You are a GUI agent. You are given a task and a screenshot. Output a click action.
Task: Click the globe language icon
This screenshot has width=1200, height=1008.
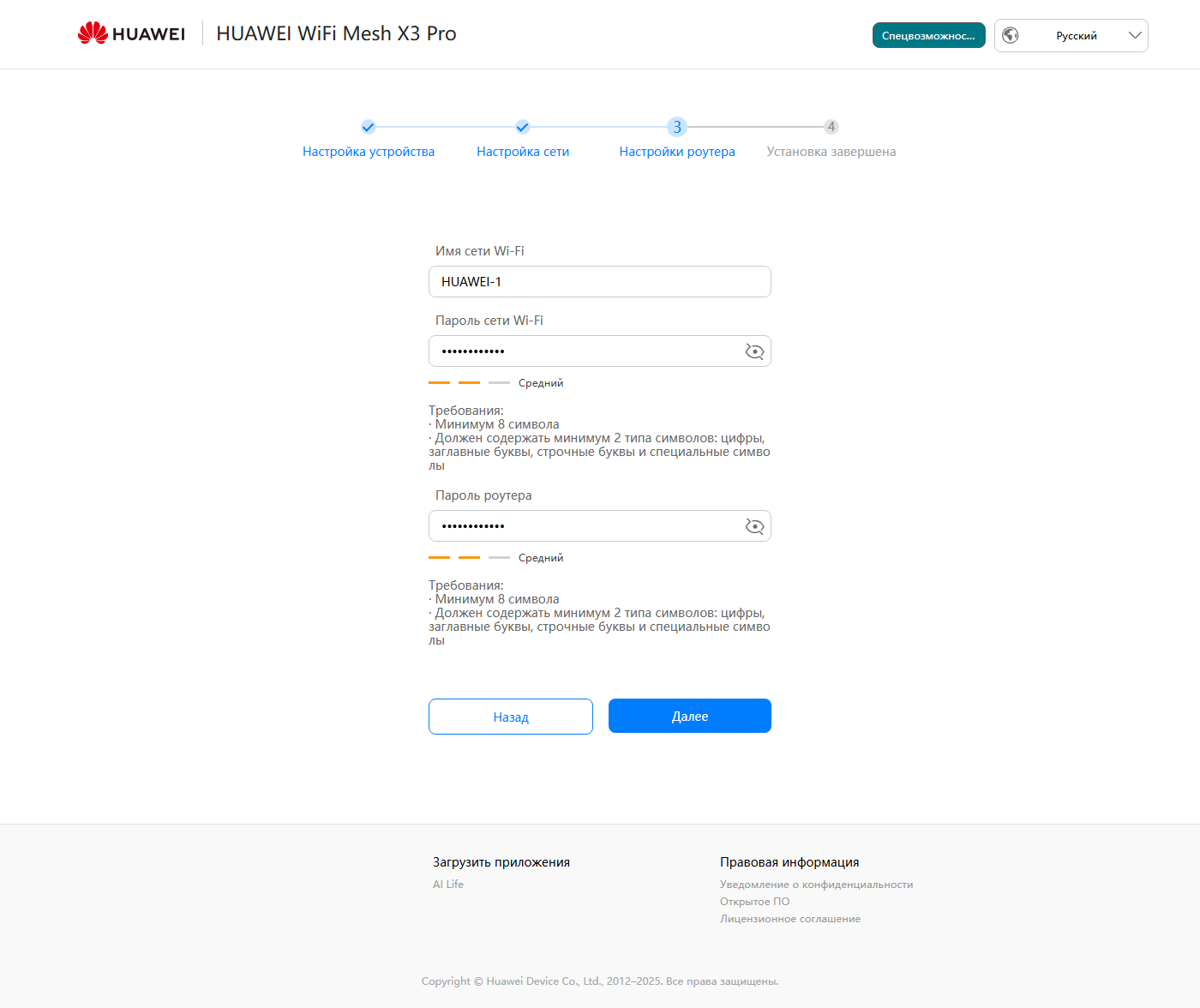(x=1011, y=35)
